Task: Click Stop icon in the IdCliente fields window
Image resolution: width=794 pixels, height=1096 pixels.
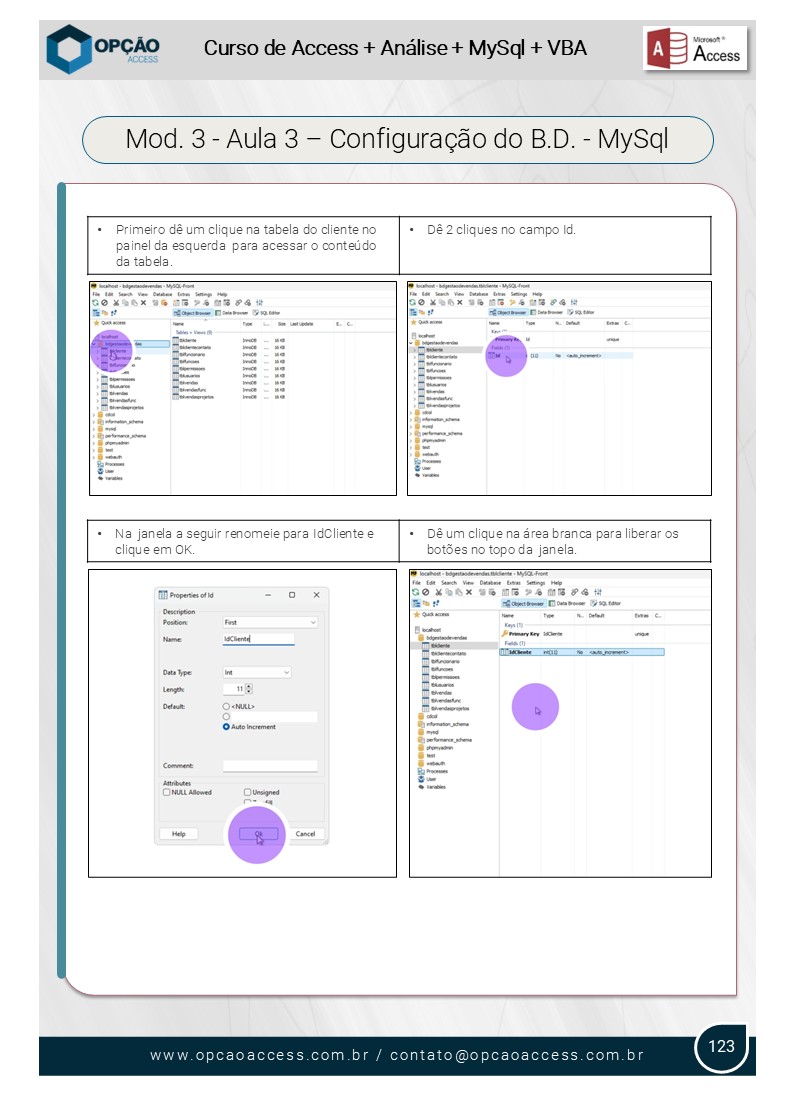Action: [426, 592]
